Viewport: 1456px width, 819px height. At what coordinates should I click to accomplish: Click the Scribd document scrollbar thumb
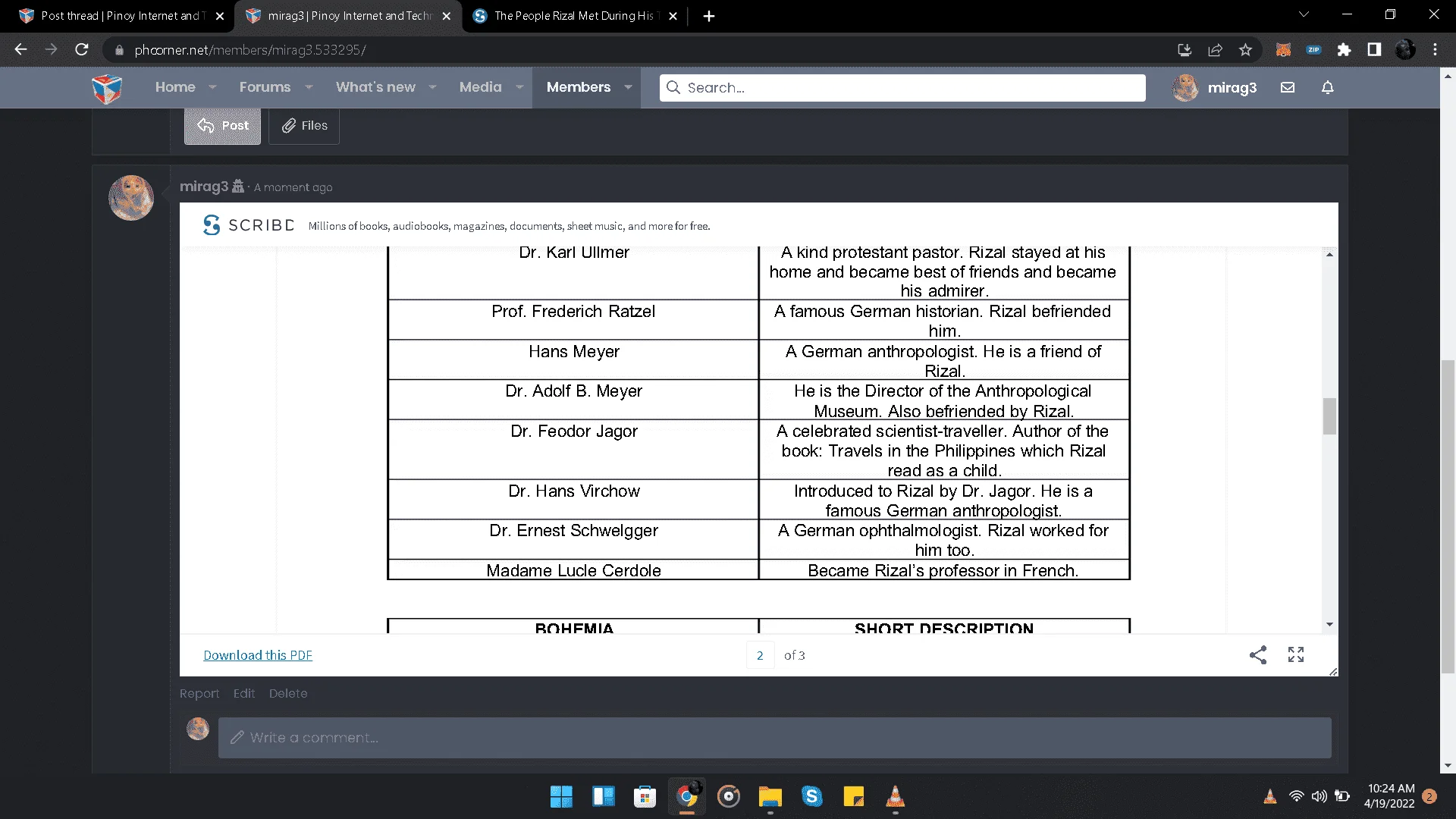click(1329, 416)
